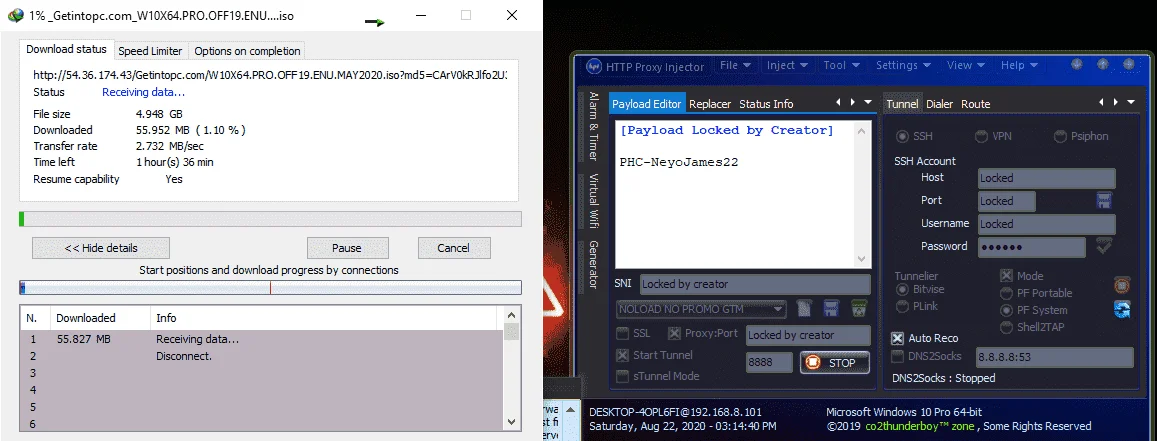Toggle the Mode checkbox

pos(1006,276)
